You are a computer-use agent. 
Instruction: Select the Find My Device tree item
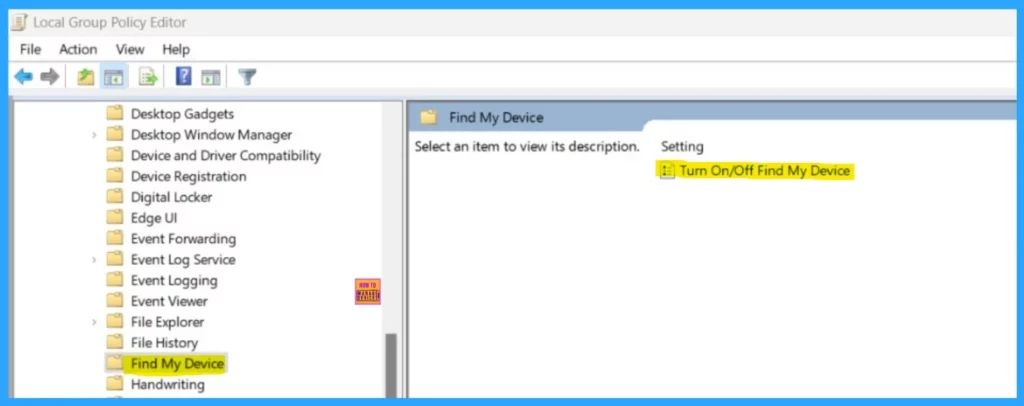pos(177,364)
